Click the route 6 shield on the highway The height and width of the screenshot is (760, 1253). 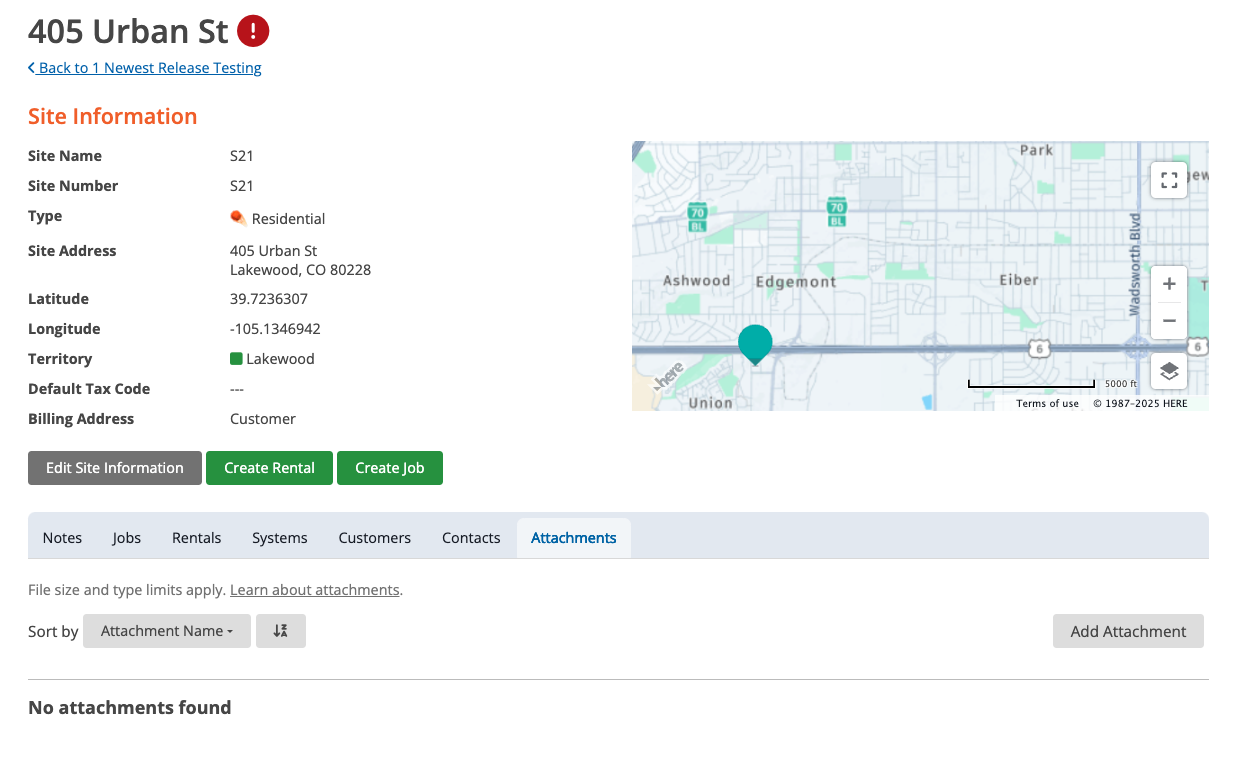[1037, 347]
